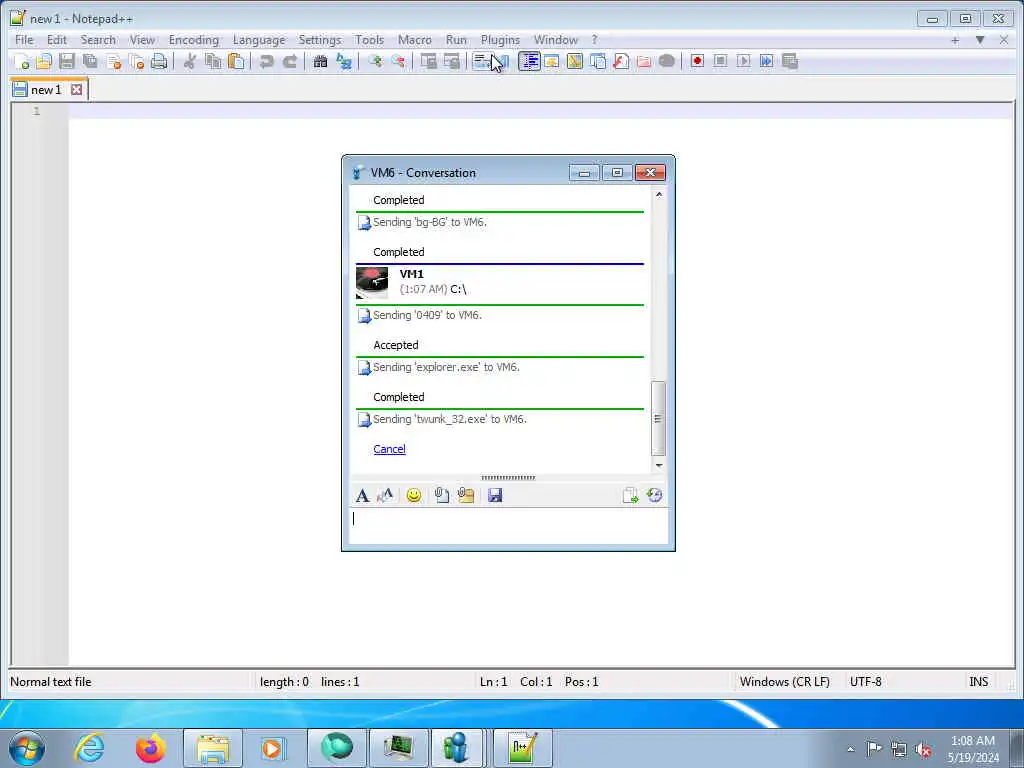Toggle file monitoring (tail) icon
Image resolution: width=1024 pixels, height=768 pixels.
coord(667,61)
